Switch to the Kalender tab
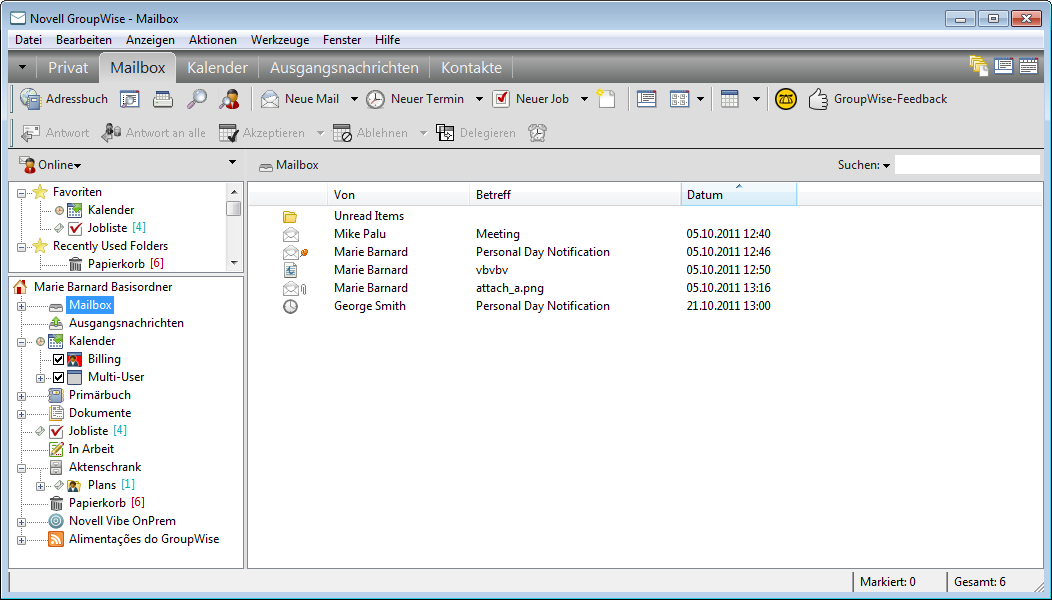1052x600 pixels. pyautogui.click(x=217, y=68)
